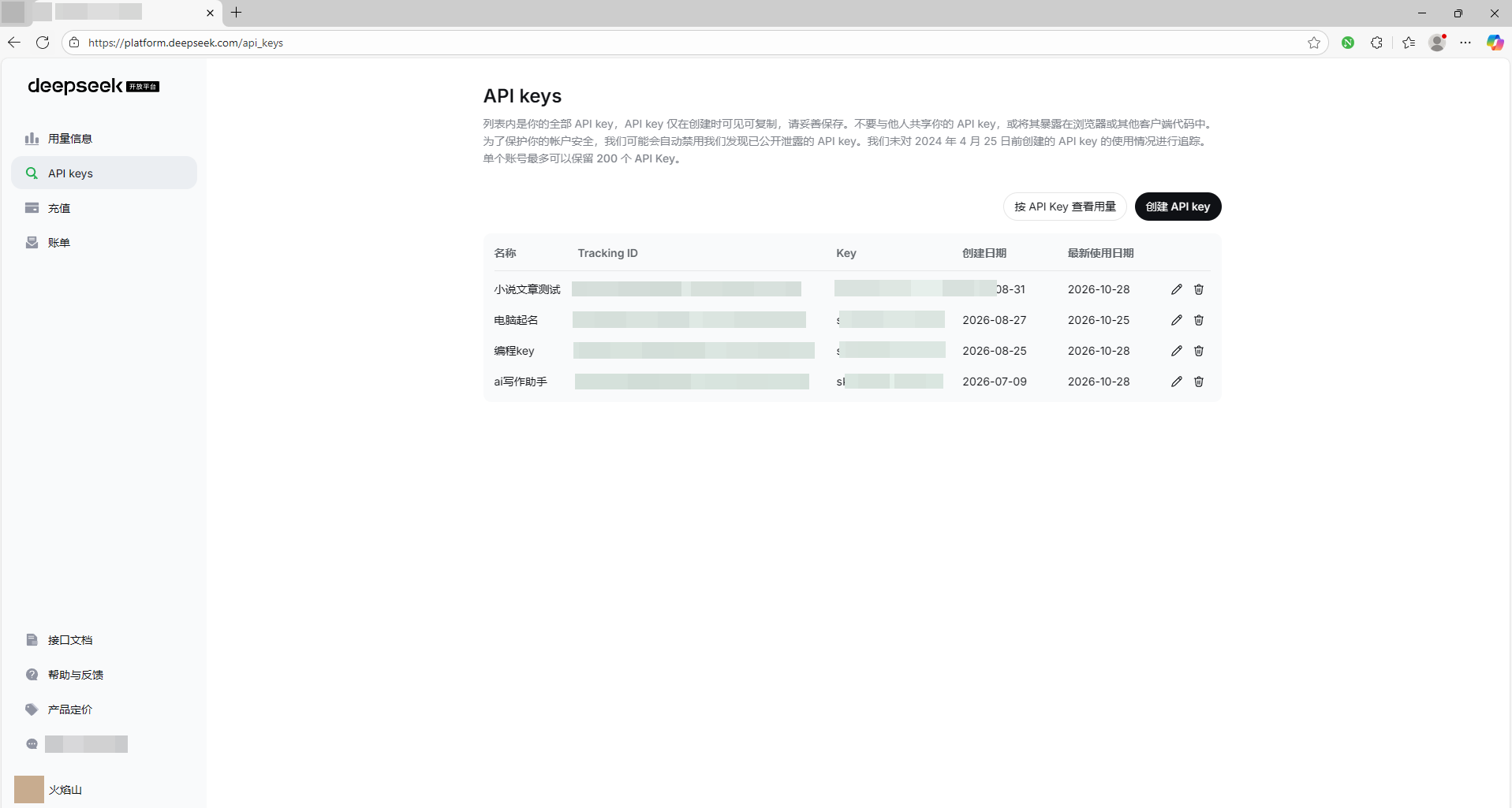
Task: Click the deepseek logo
Action: tap(93, 86)
